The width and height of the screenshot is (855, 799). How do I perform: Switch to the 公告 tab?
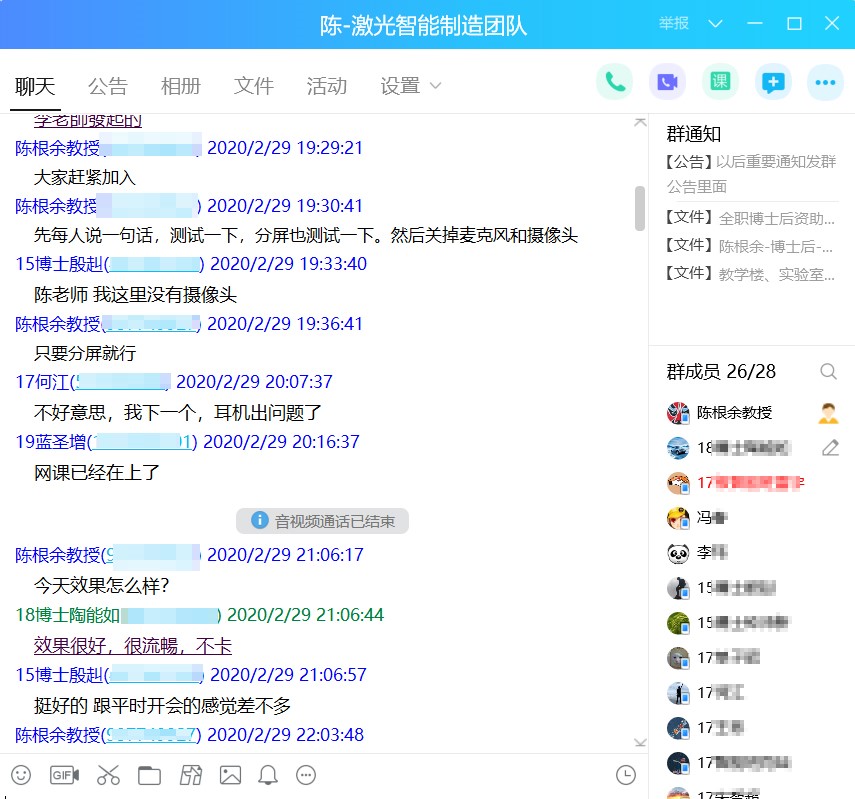click(x=108, y=86)
